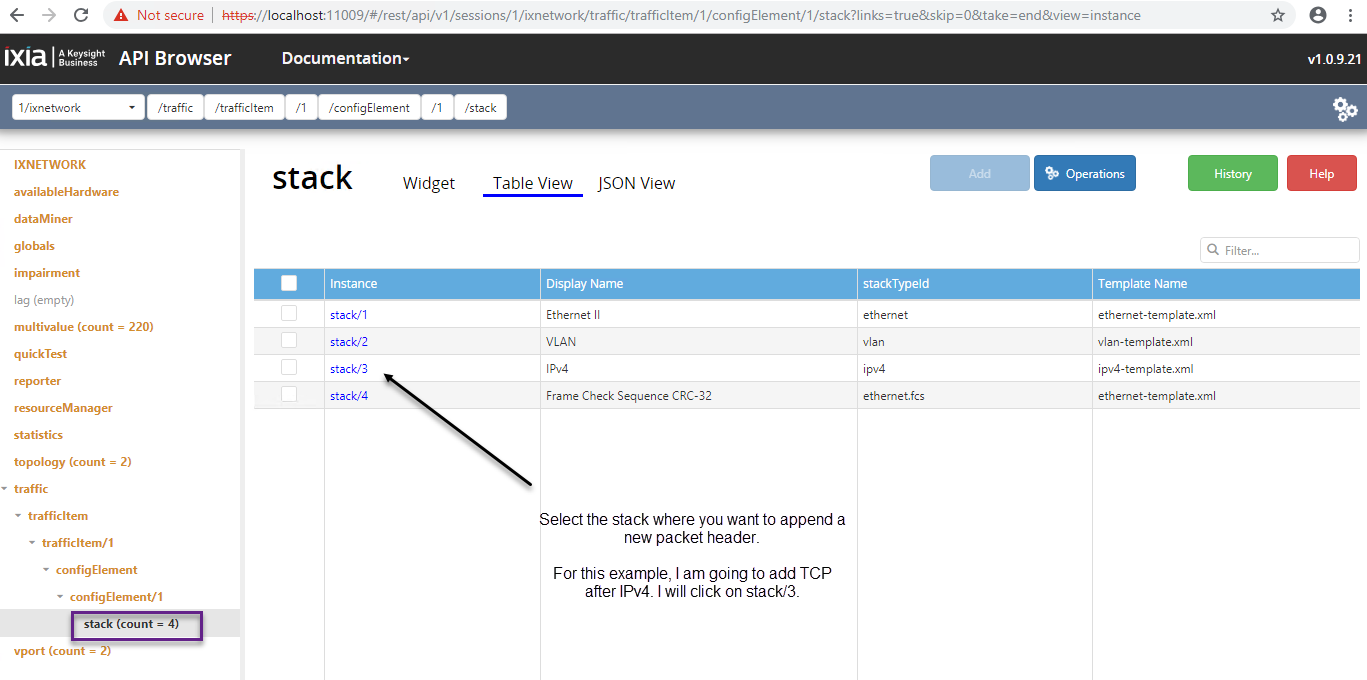Bookmark page with star icon
Screen dimensions: 1367x680
pos(1277,16)
